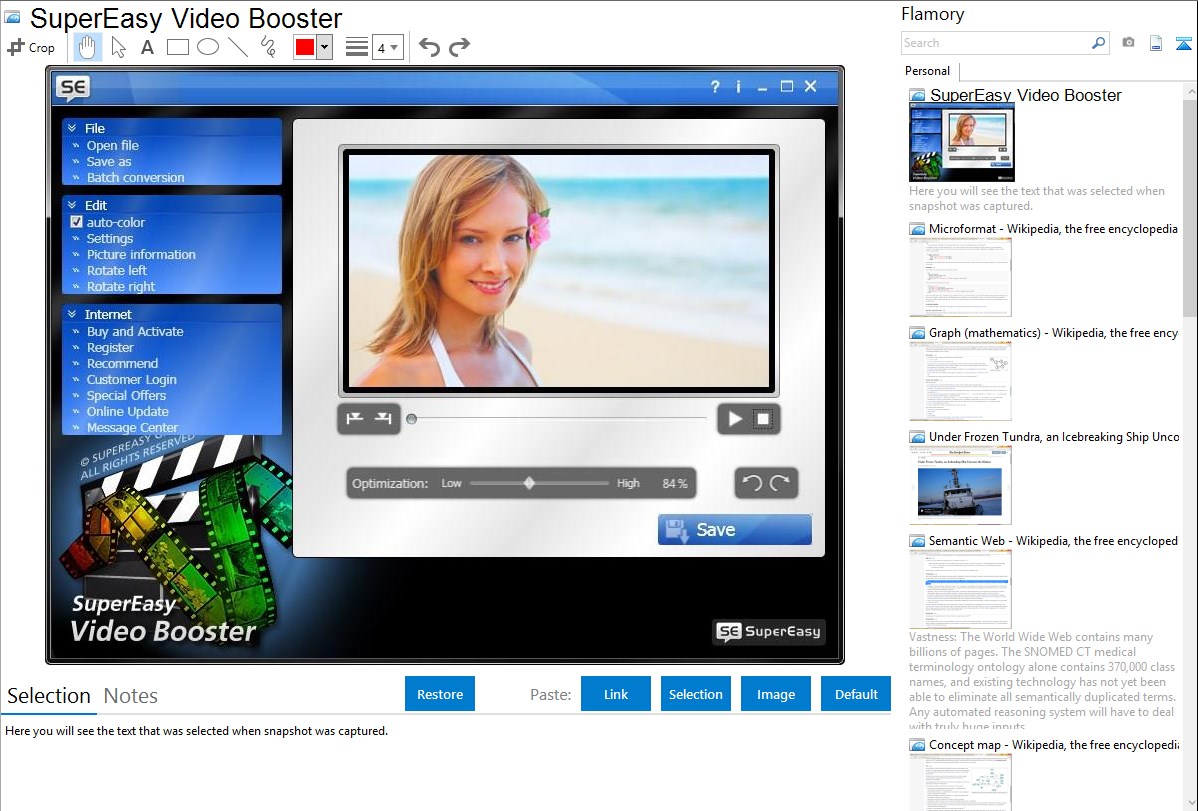Viewport: 1198px width, 811px height.
Task: Click Buy and Activate
Action: click(134, 332)
